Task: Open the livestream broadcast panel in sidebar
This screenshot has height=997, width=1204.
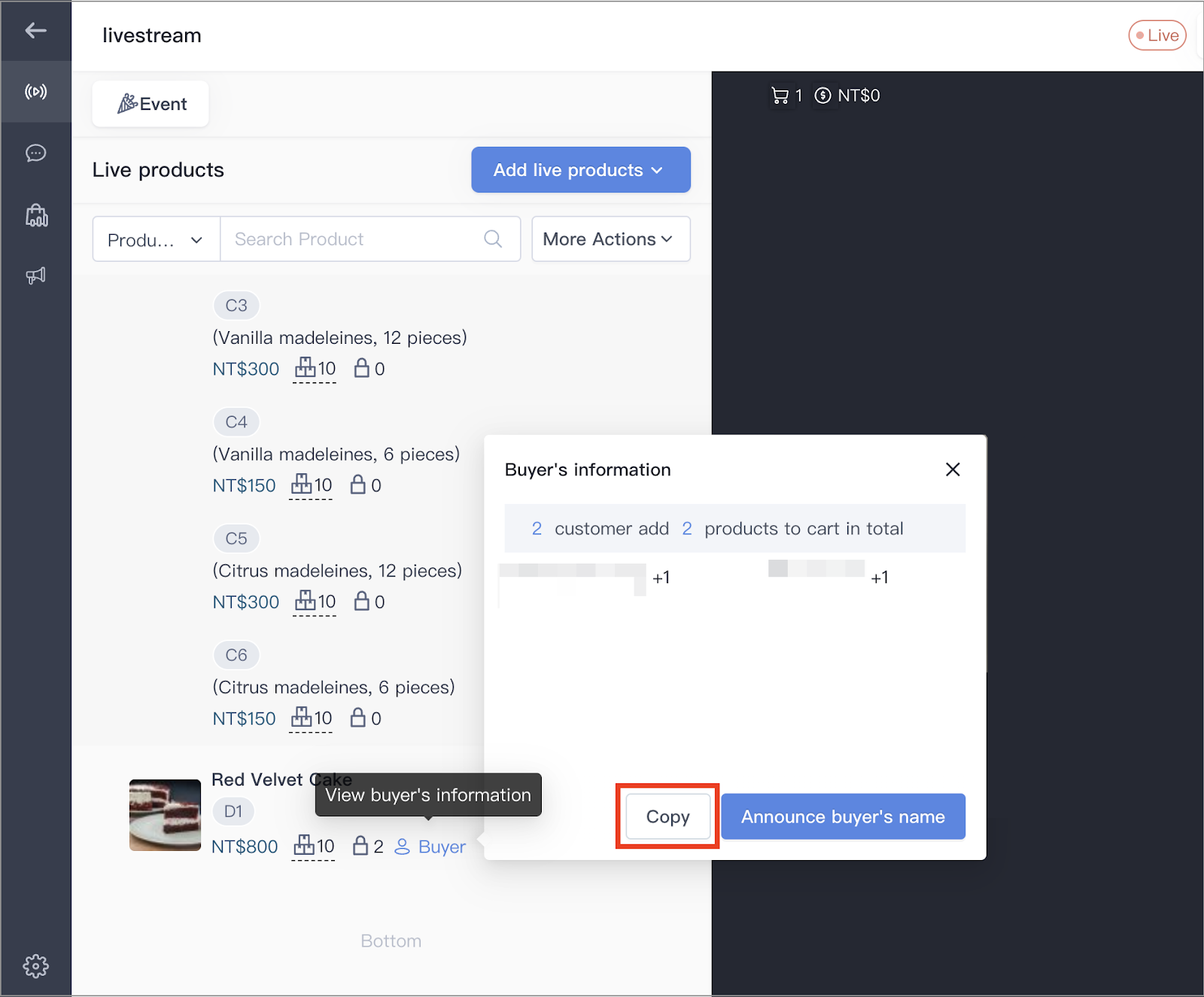Action: click(36, 92)
